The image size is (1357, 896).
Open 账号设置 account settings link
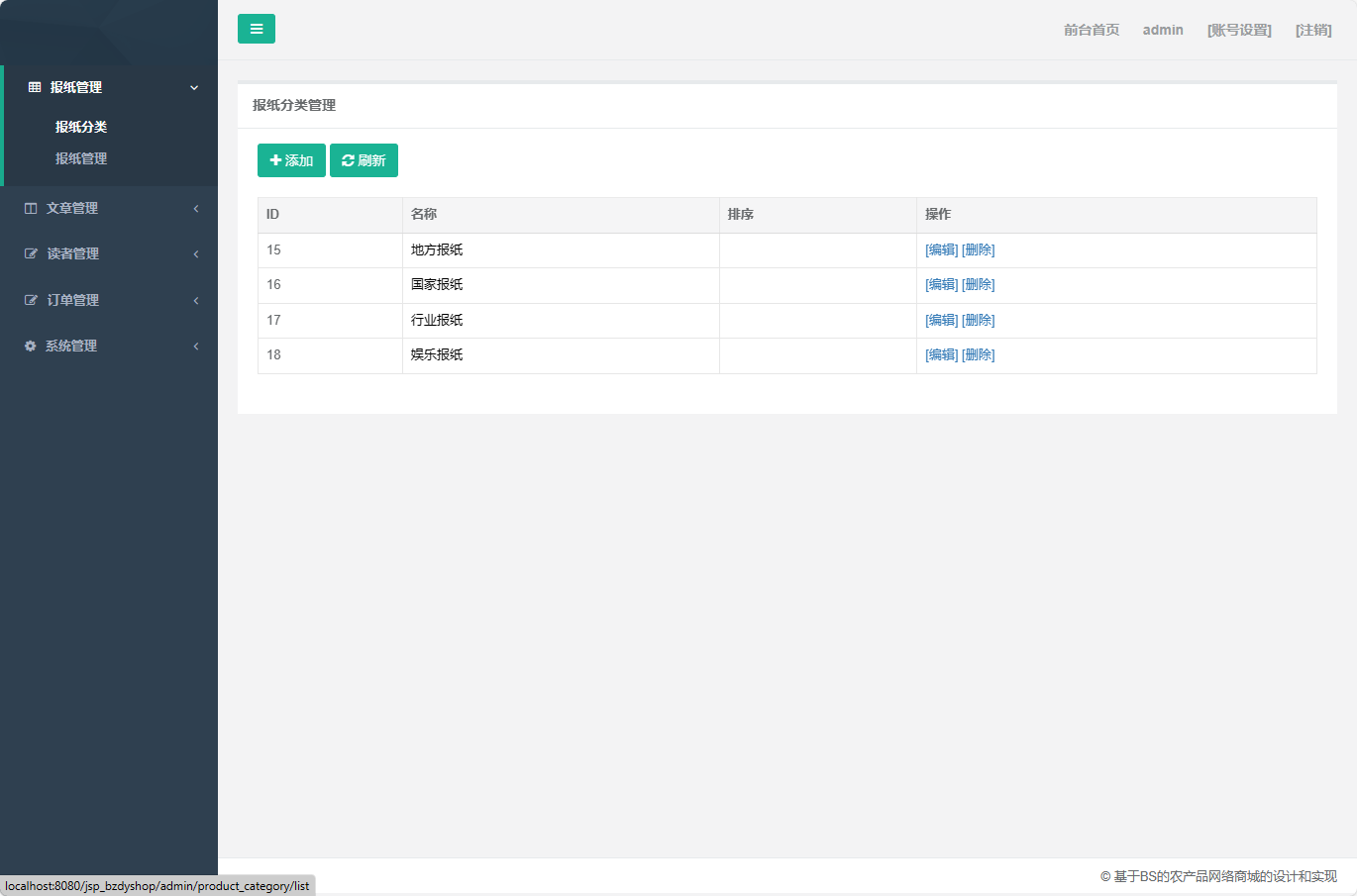click(x=1239, y=30)
